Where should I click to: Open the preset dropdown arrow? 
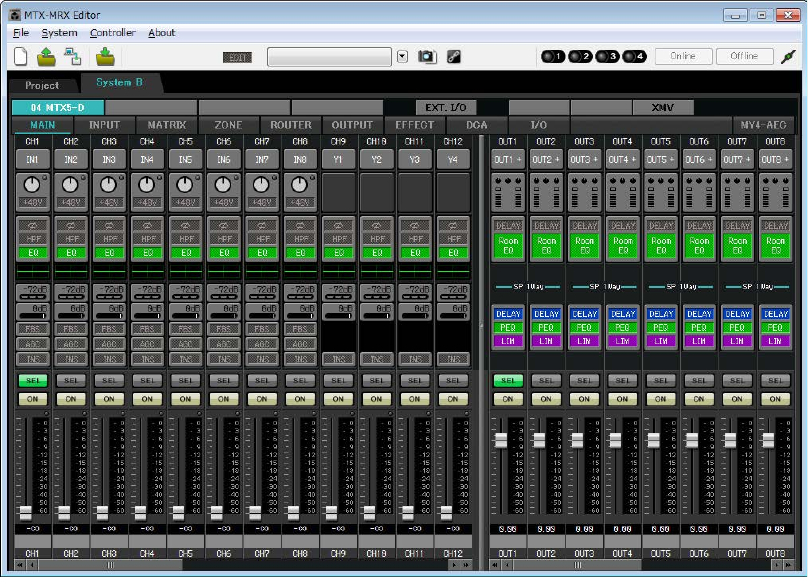pyautogui.click(x=402, y=57)
